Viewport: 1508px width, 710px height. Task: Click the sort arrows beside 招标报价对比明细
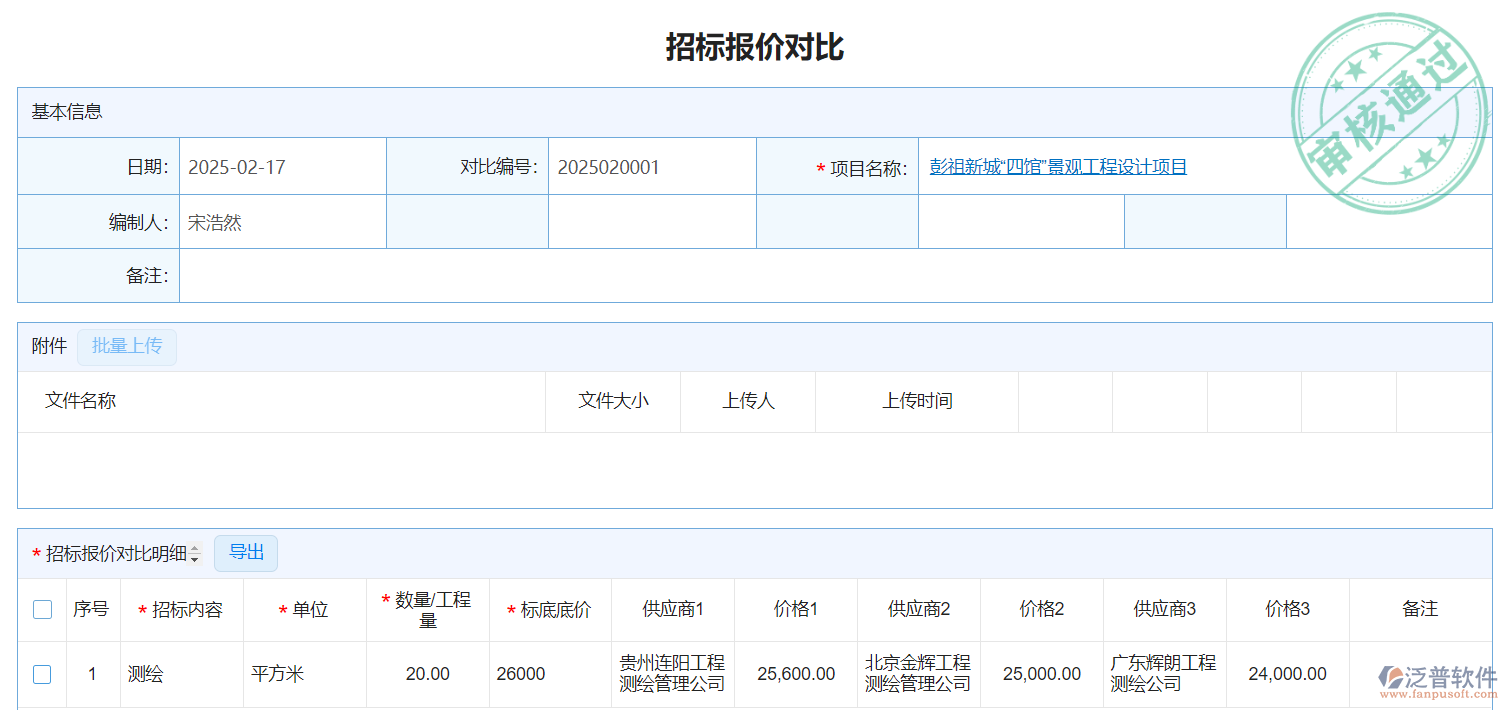tap(195, 553)
